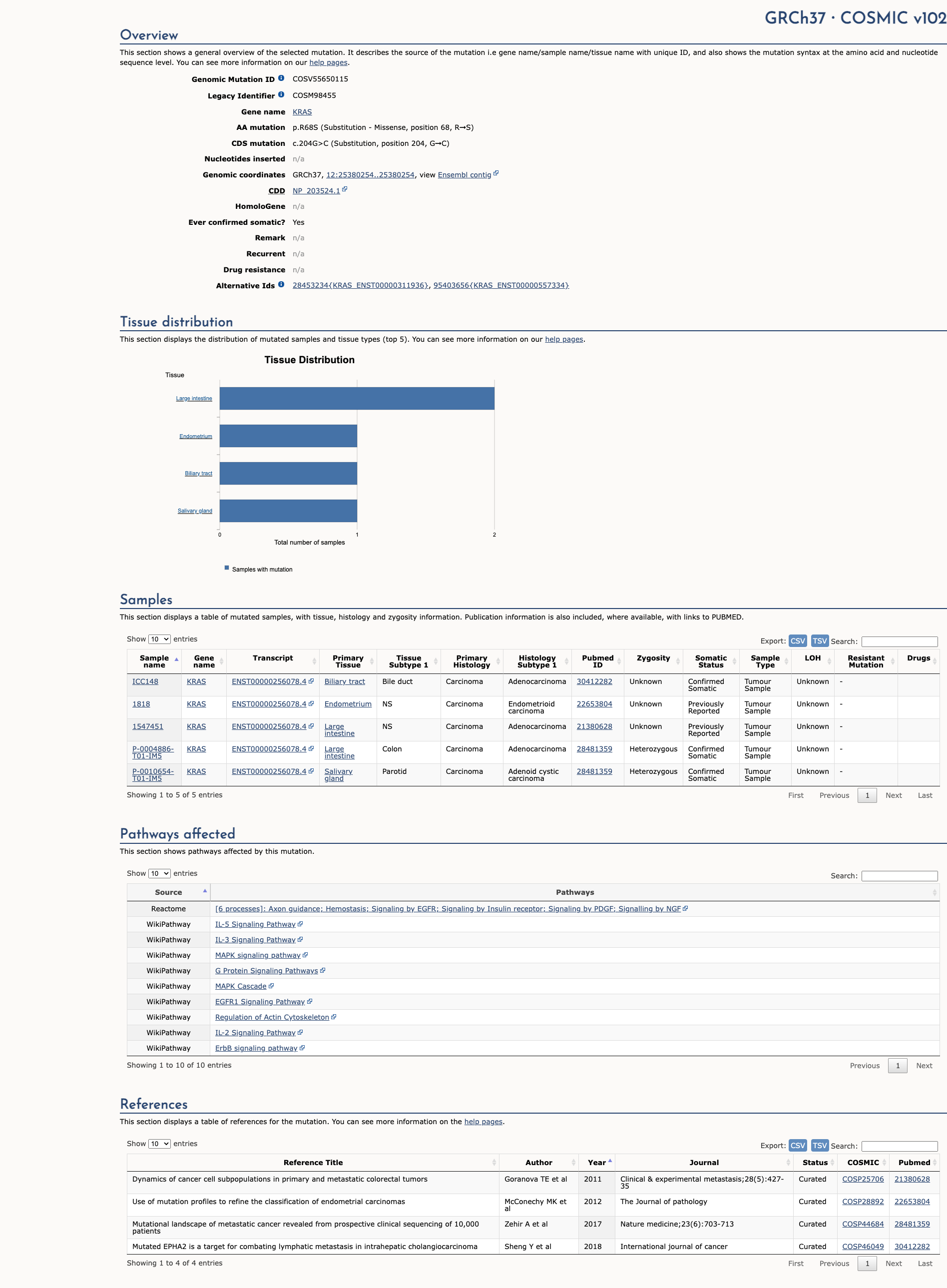Open Regulation of Actin Cytoskeleton link
Viewport: 947px width, 1288px height.
tap(272, 1017)
